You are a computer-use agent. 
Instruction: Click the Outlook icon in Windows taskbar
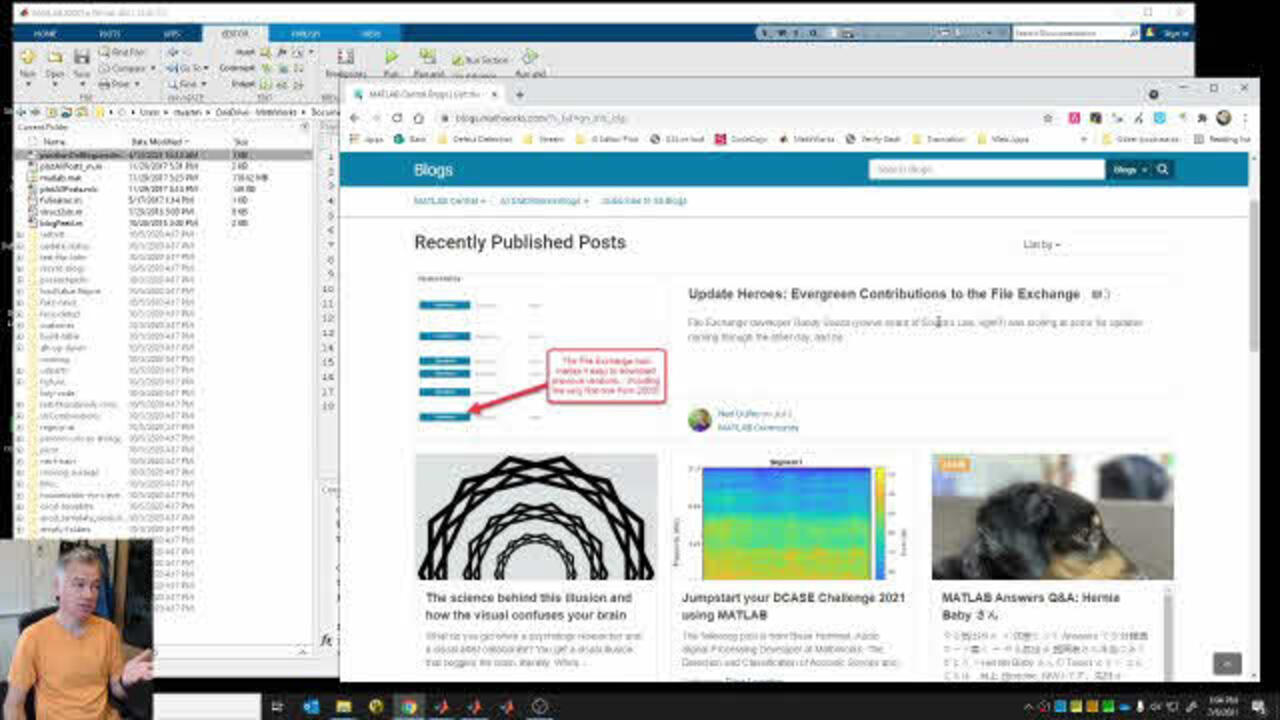(x=311, y=706)
